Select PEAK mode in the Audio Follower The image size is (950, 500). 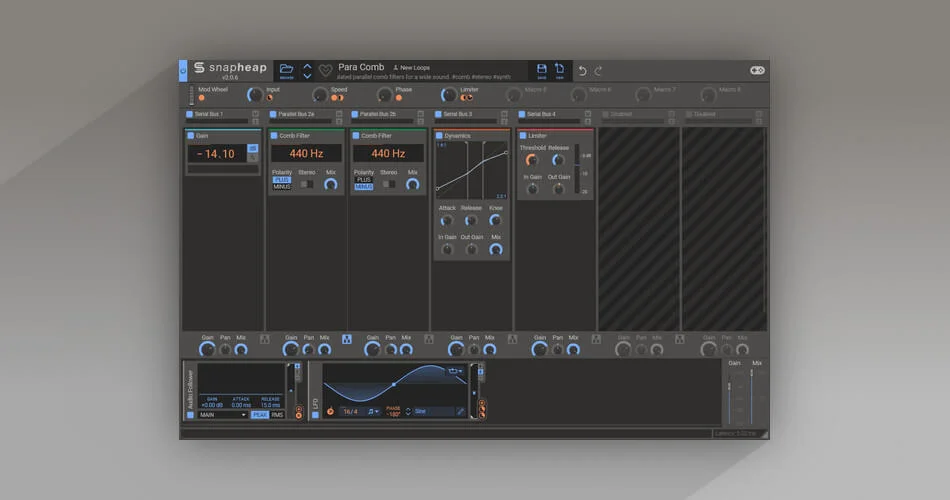tap(259, 415)
